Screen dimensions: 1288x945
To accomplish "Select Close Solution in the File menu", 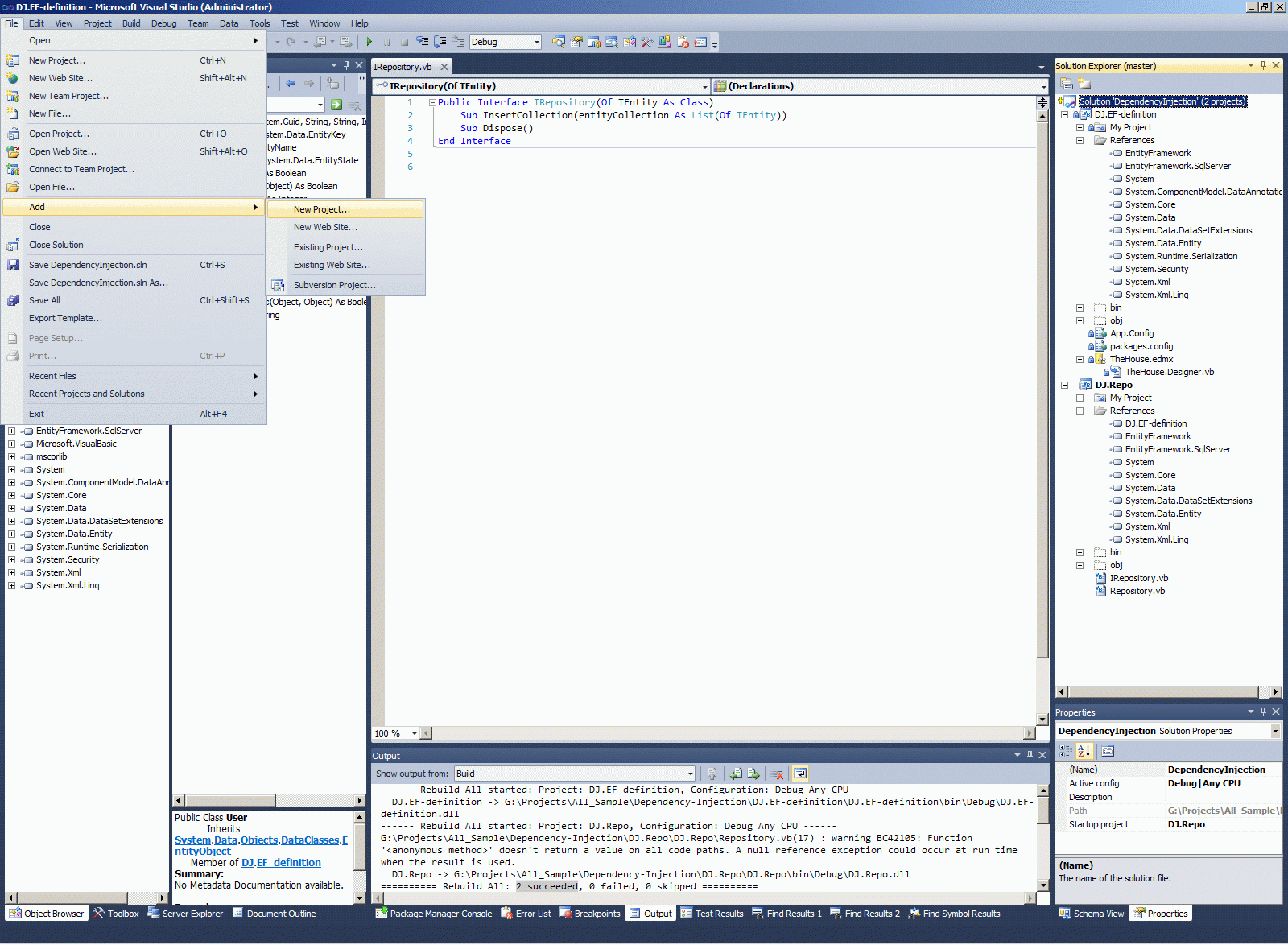I will (134, 245).
